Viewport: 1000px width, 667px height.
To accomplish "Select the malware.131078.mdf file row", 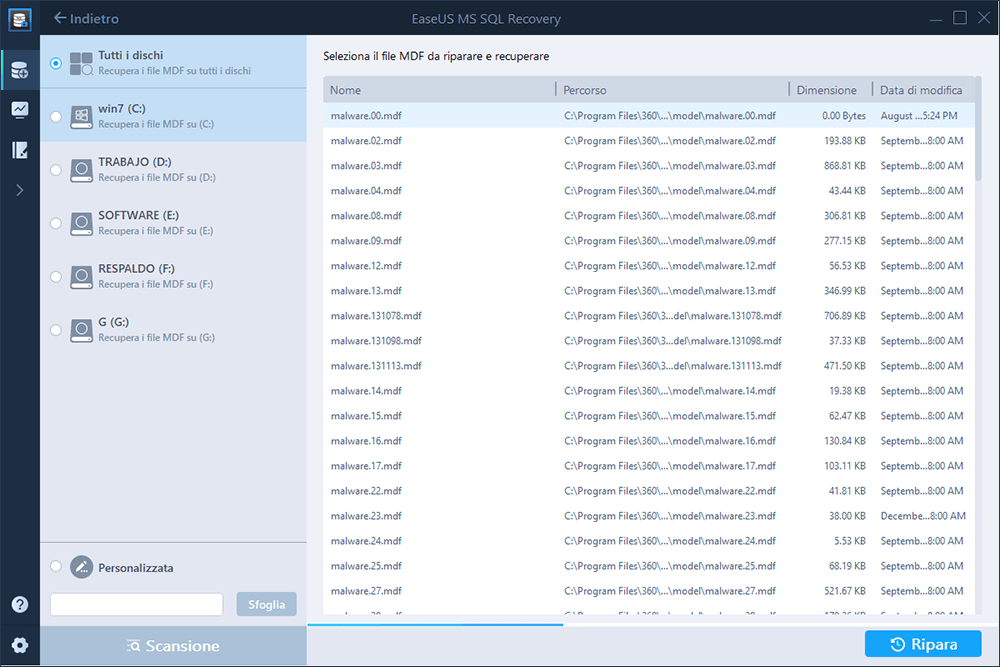I will coord(649,316).
